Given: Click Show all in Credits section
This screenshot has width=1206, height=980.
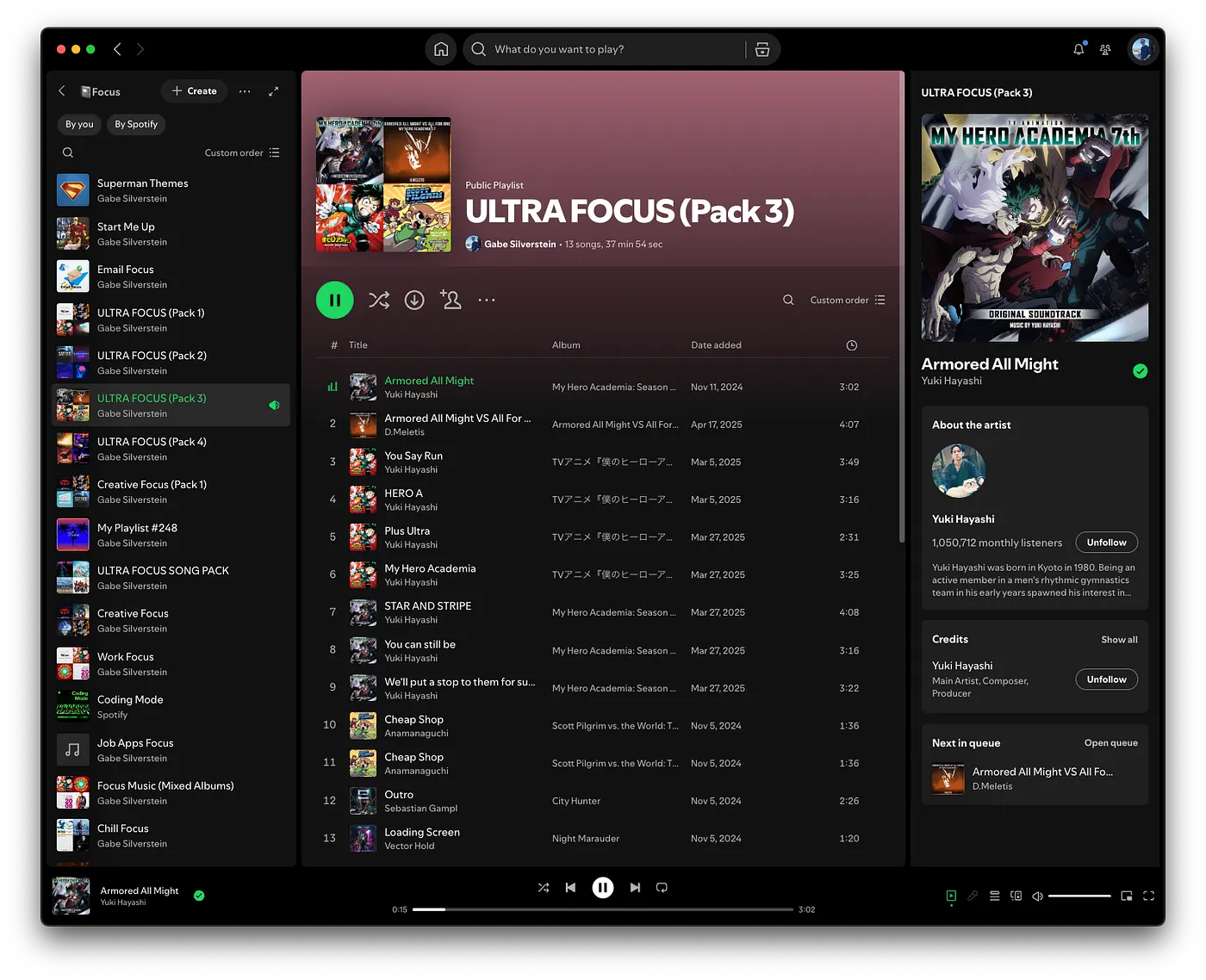Looking at the screenshot, I should click(x=1119, y=640).
